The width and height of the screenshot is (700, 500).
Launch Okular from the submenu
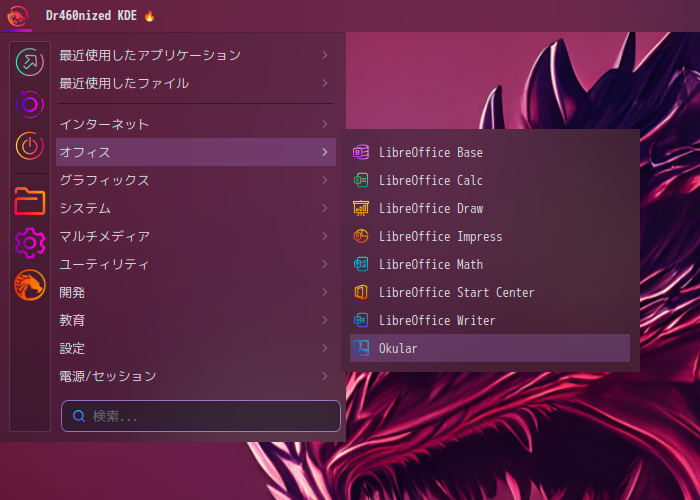(490, 348)
